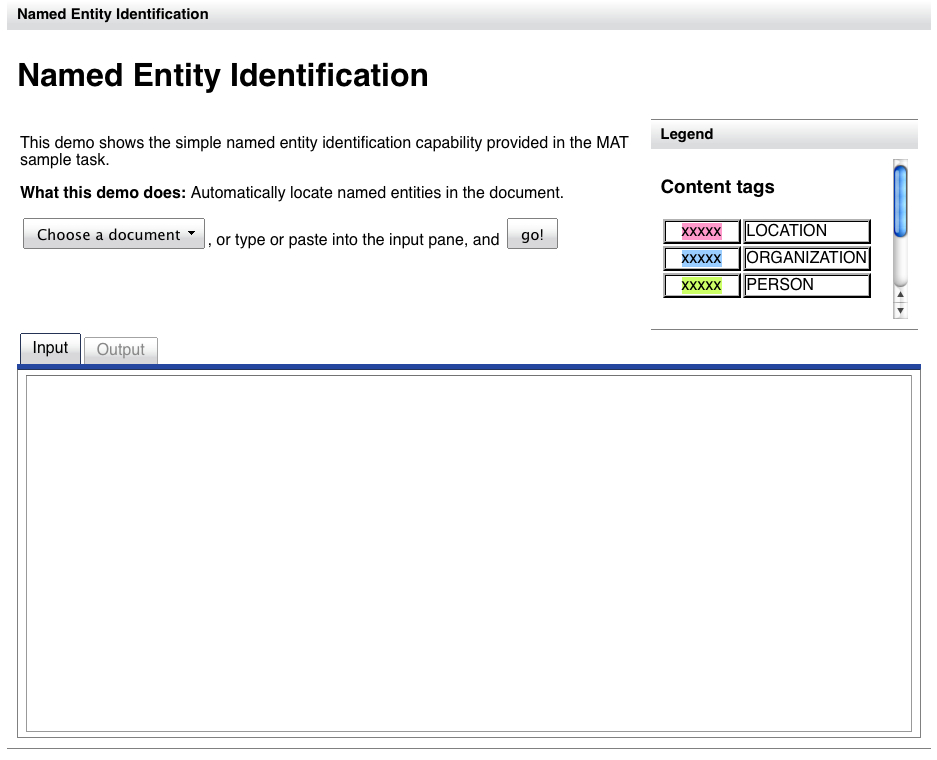
Task: Click the Legend panel header
Action: click(783, 134)
